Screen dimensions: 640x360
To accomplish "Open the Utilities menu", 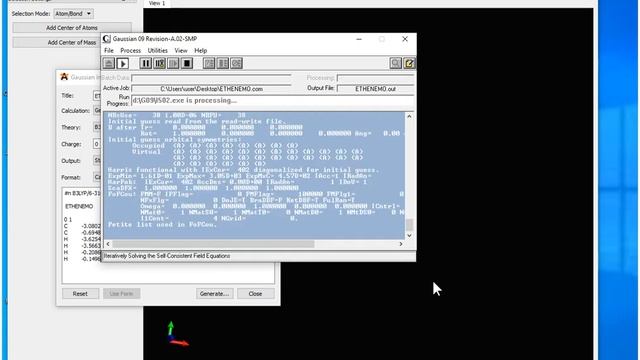I will tap(158, 51).
